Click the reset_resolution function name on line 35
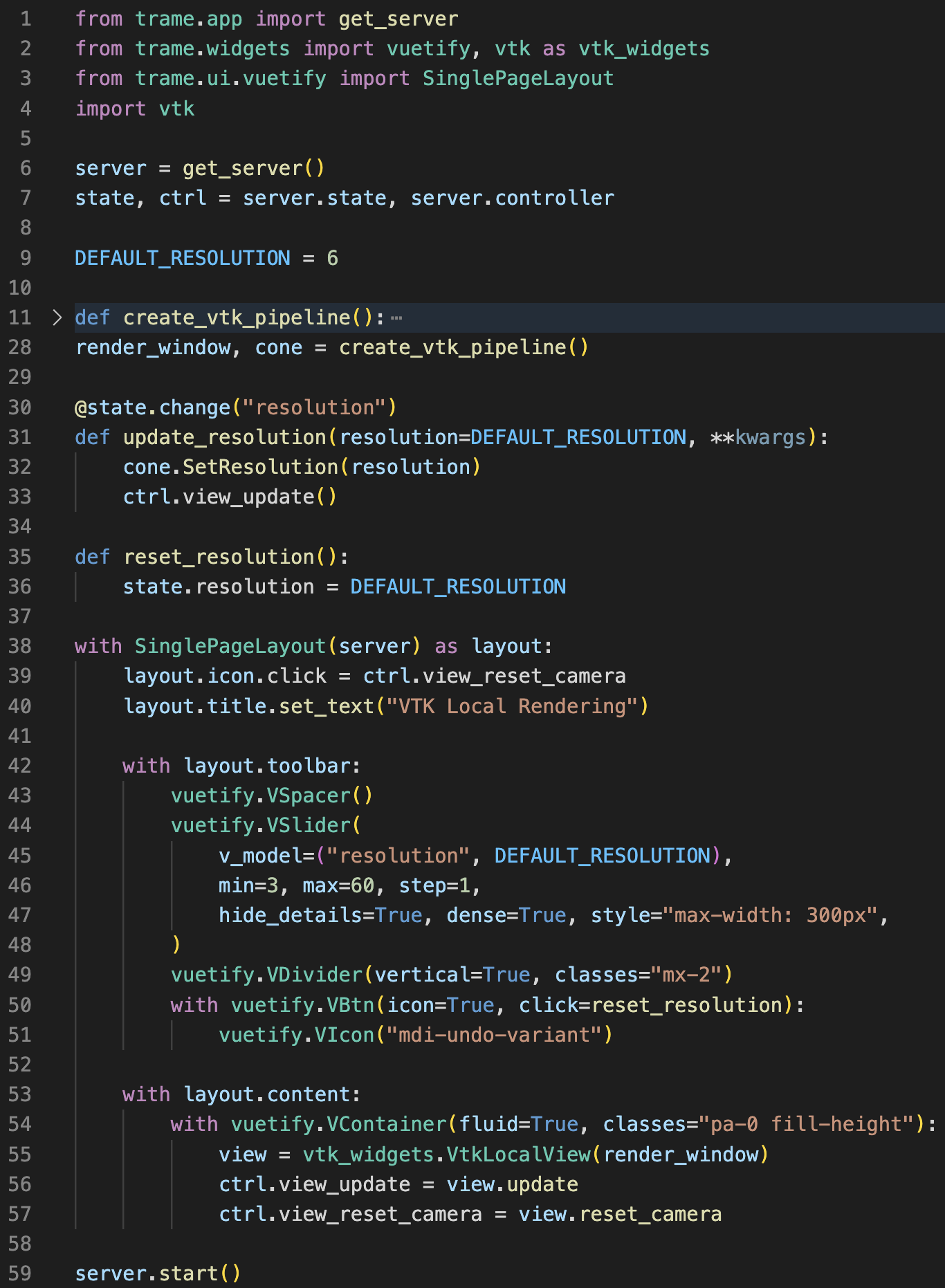Viewport: 945px width, 1288px height. click(x=219, y=557)
